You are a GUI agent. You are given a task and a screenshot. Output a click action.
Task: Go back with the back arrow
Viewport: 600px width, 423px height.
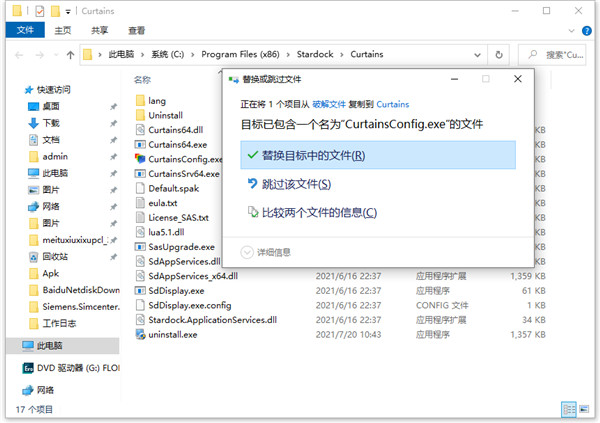click(x=19, y=55)
